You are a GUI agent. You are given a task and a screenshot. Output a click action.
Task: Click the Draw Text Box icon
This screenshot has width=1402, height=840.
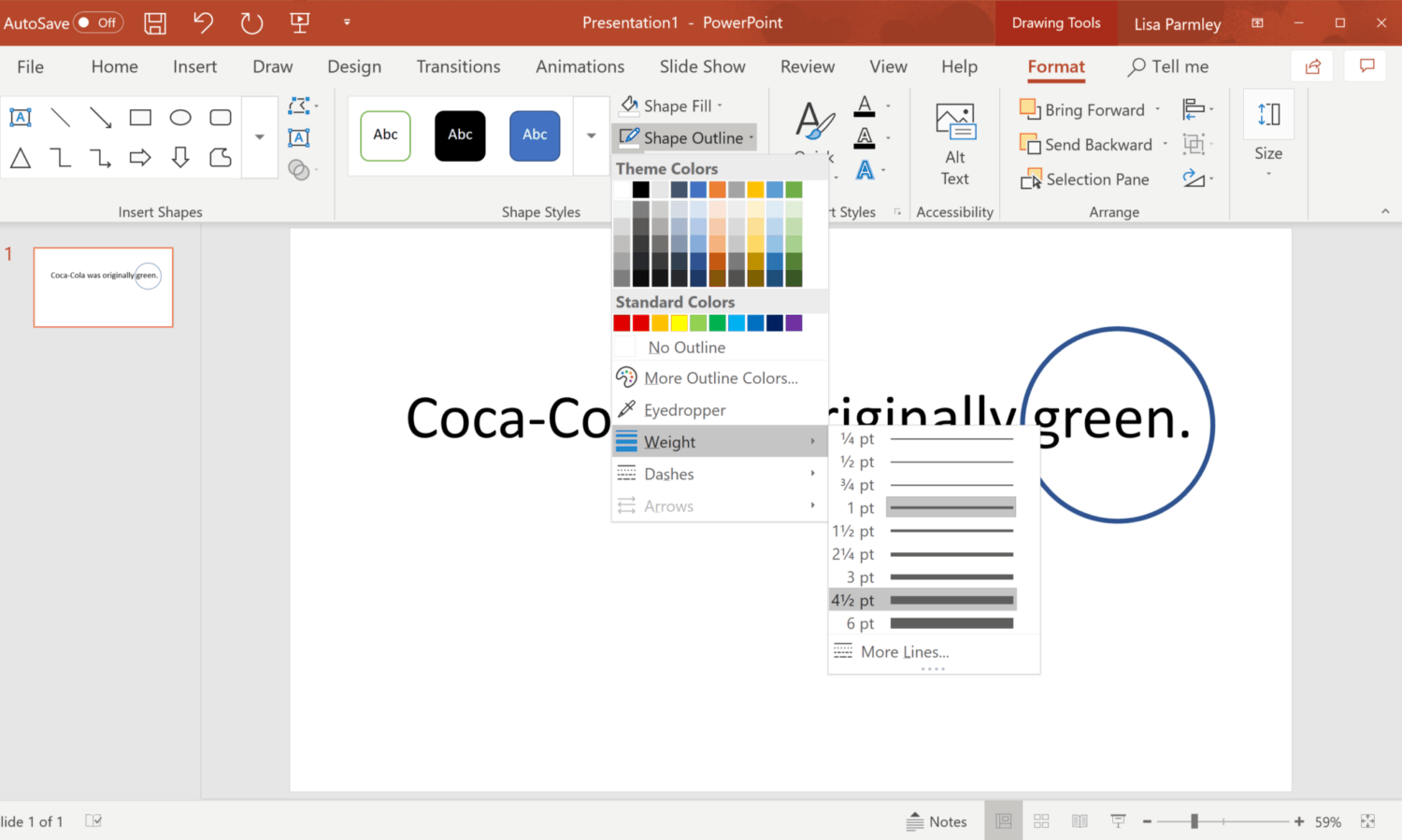coord(299,137)
